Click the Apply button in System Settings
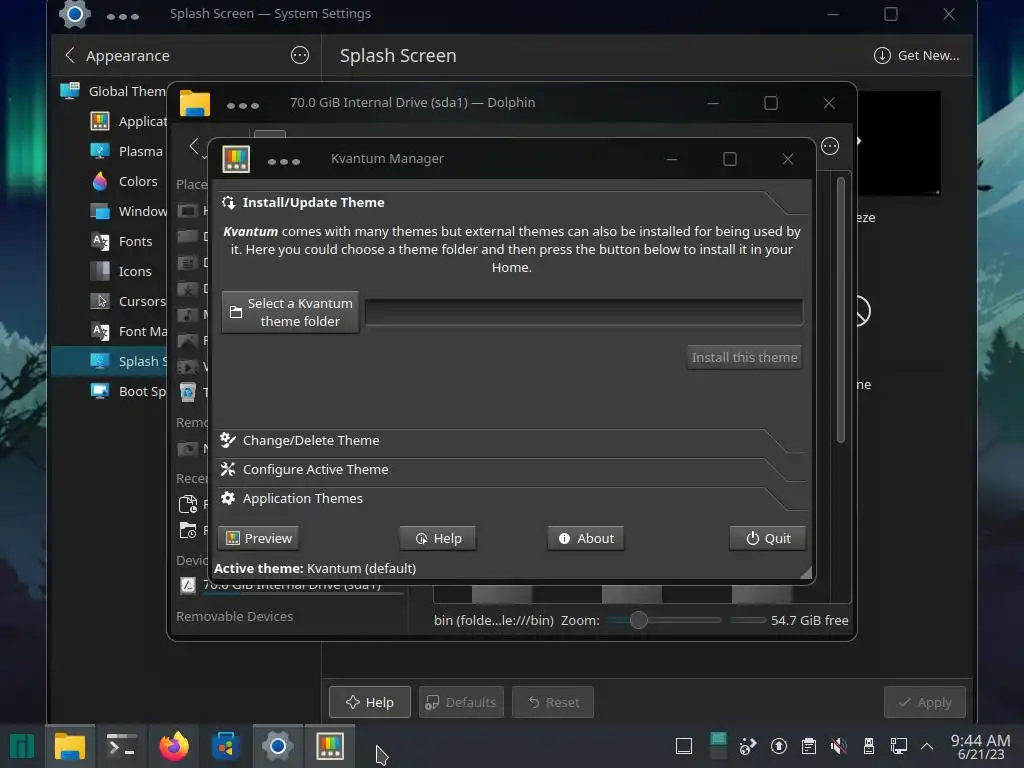The height and width of the screenshot is (768, 1024). (x=925, y=702)
